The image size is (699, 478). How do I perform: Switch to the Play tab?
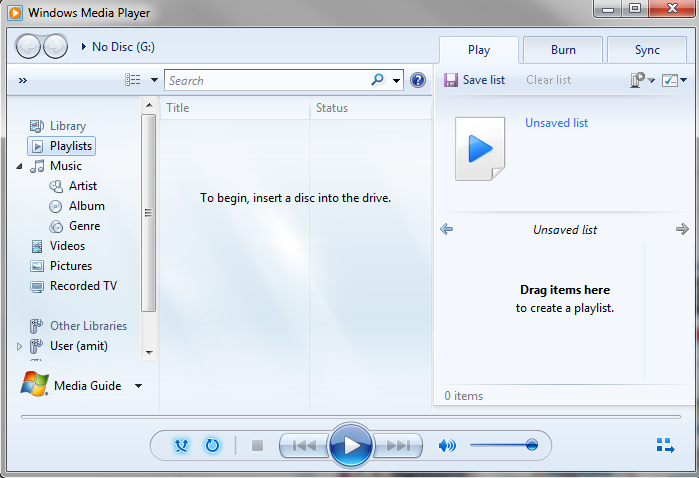tap(479, 50)
